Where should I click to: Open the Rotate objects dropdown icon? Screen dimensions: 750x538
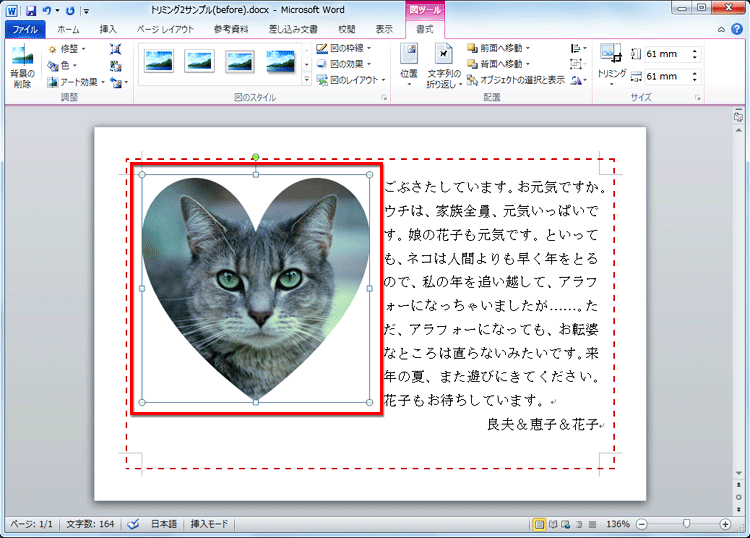pos(578,80)
